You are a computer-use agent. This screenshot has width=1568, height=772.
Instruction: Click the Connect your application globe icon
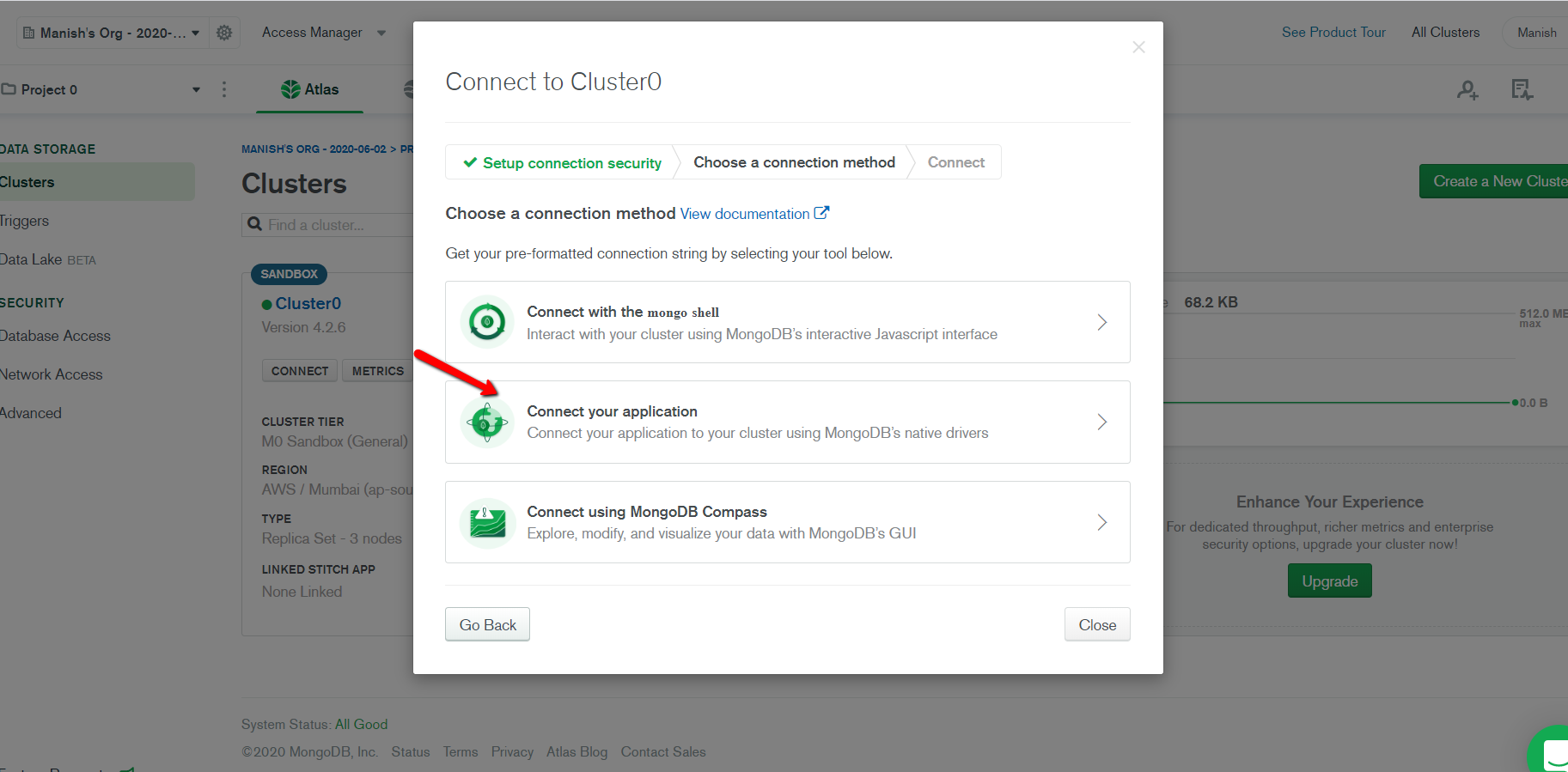[x=487, y=422]
